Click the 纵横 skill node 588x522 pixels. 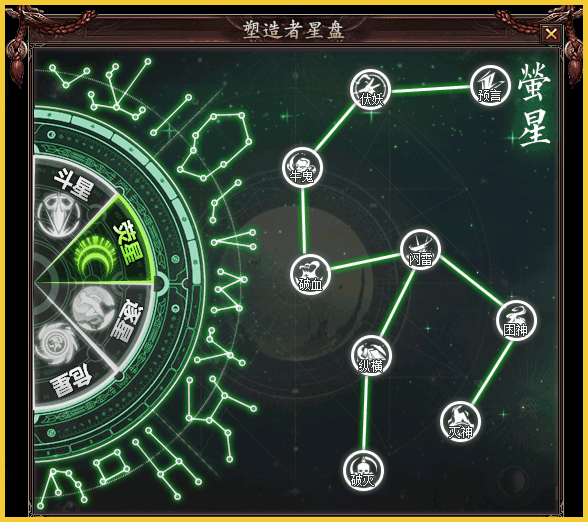point(371,356)
